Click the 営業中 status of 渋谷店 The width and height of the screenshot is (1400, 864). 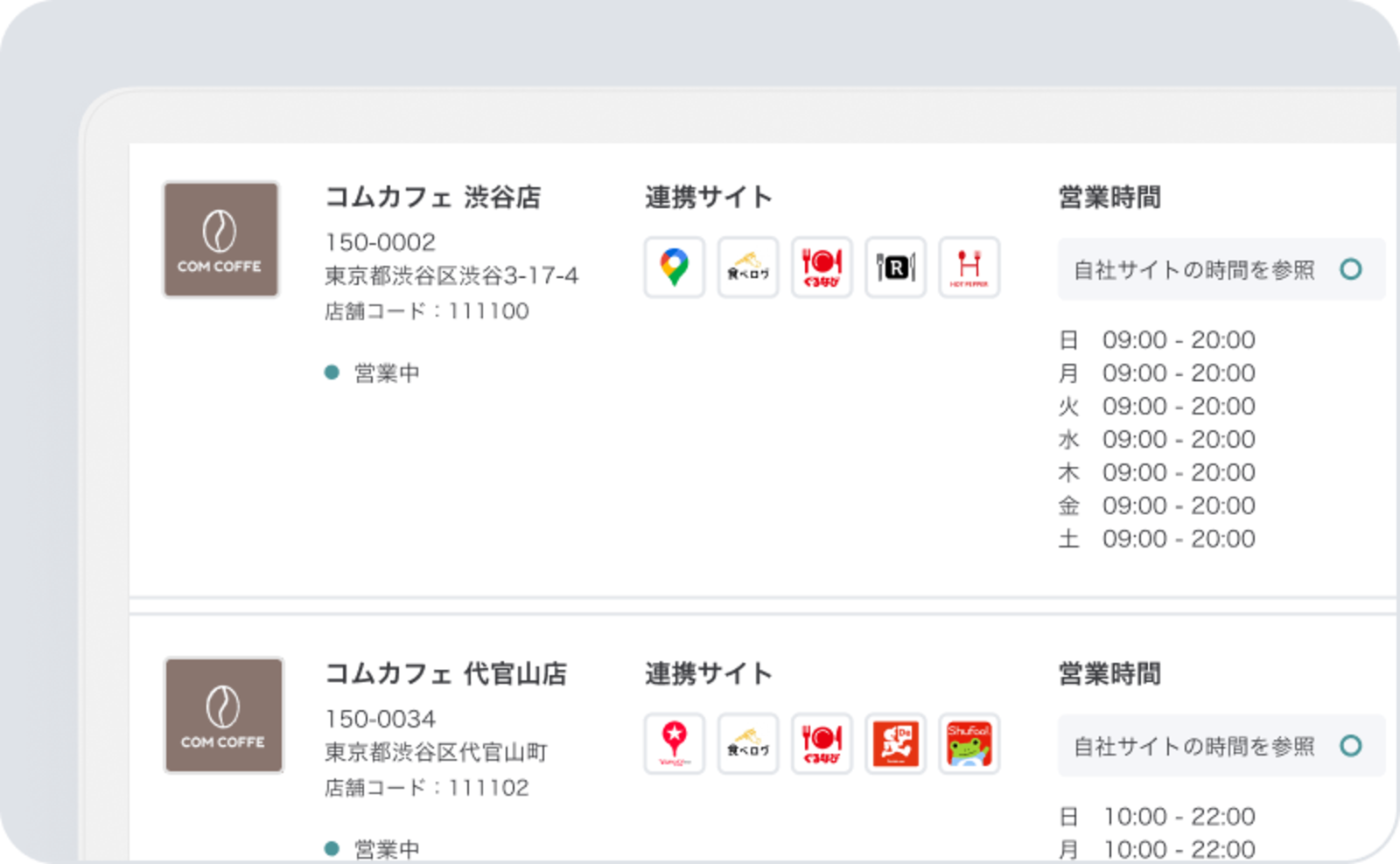click(372, 373)
